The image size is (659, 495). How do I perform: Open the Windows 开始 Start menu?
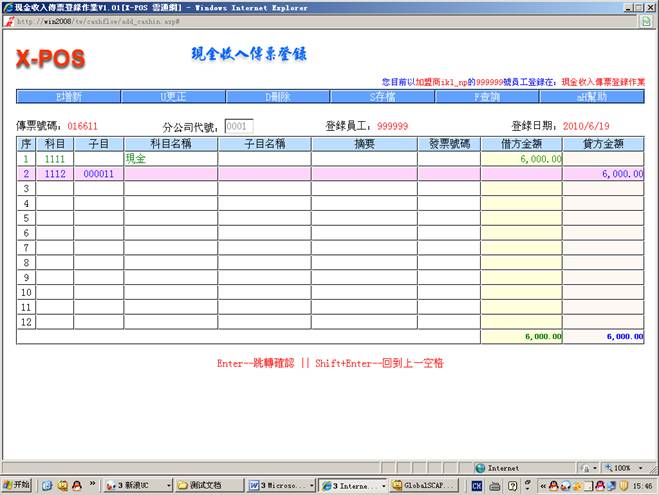pos(18,485)
